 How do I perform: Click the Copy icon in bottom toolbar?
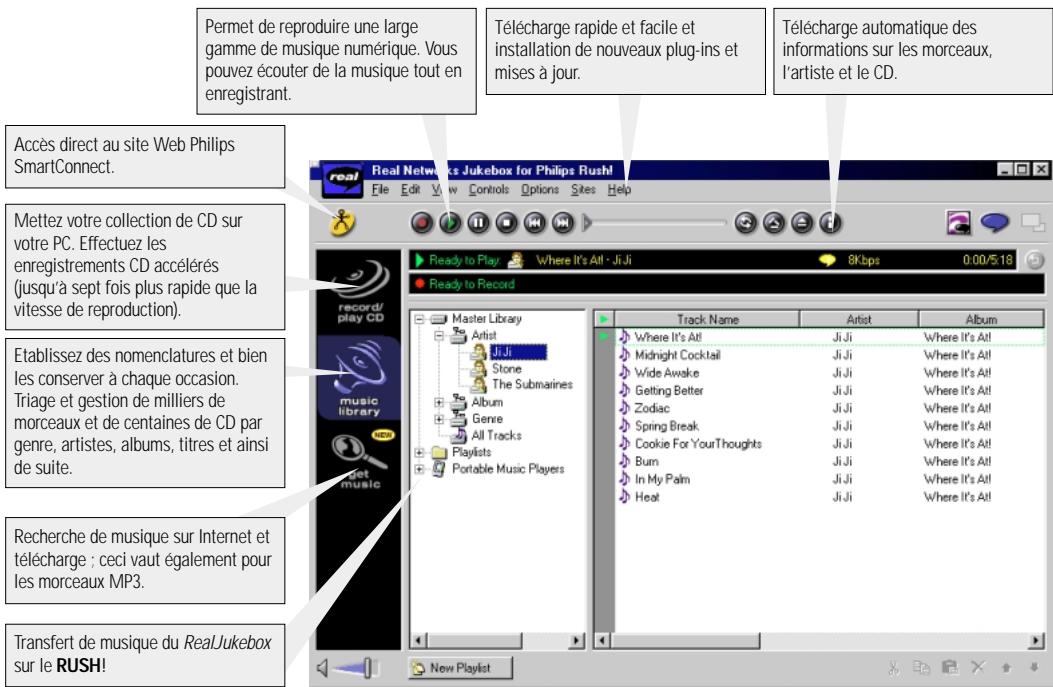point(921,668)
